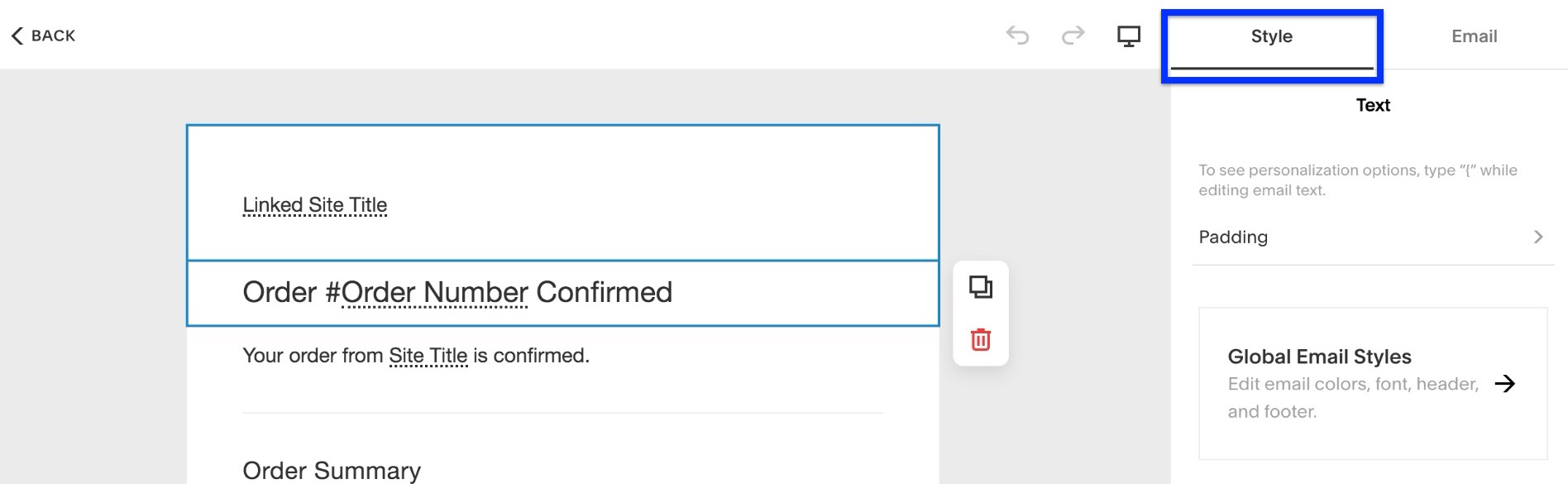
Task: Select the Order Number variable token
Action: click(x=434, y=292)
